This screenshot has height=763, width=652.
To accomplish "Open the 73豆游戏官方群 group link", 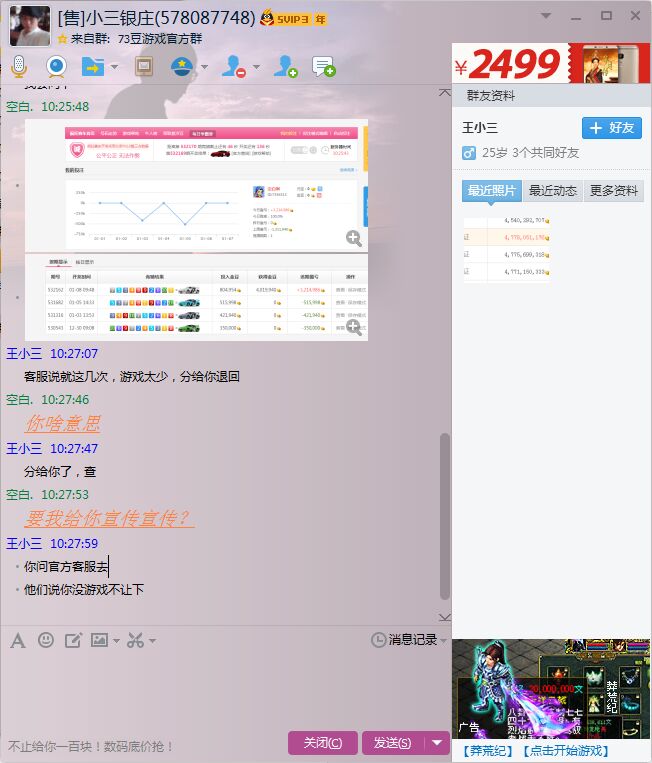I will click(160, 39).
